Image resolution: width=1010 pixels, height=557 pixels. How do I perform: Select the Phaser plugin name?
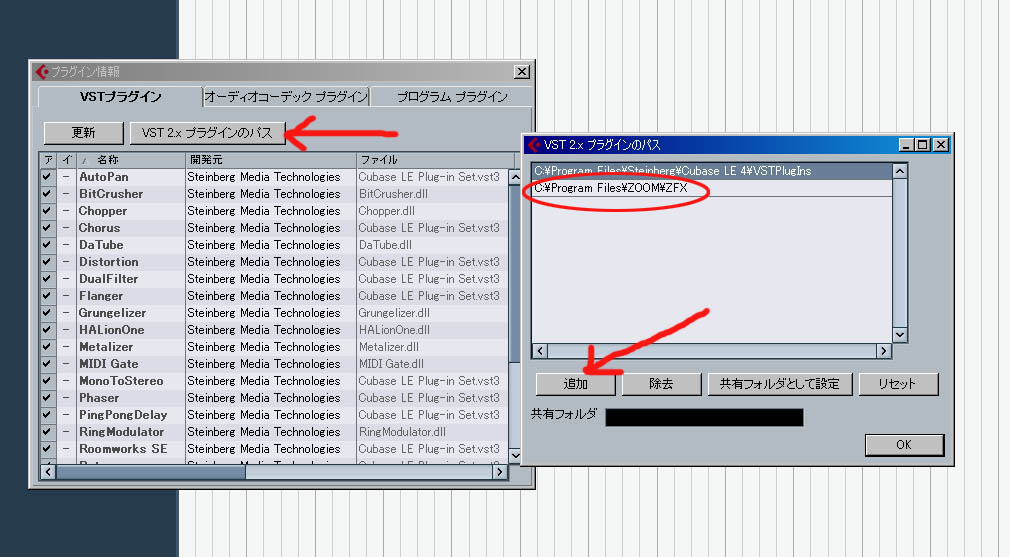coord(99,398)
